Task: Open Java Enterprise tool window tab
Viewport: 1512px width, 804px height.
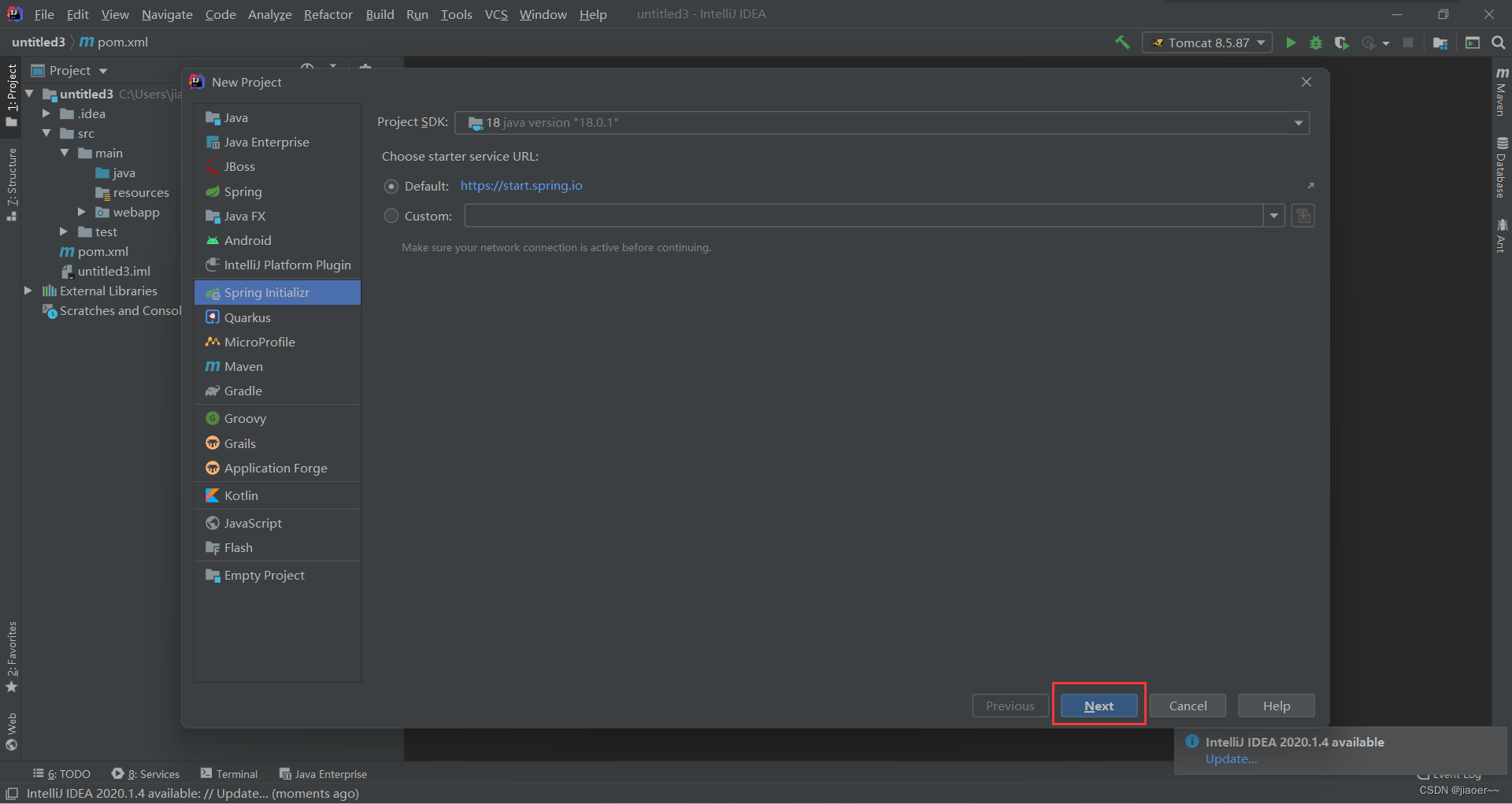Action: (324, 774)
